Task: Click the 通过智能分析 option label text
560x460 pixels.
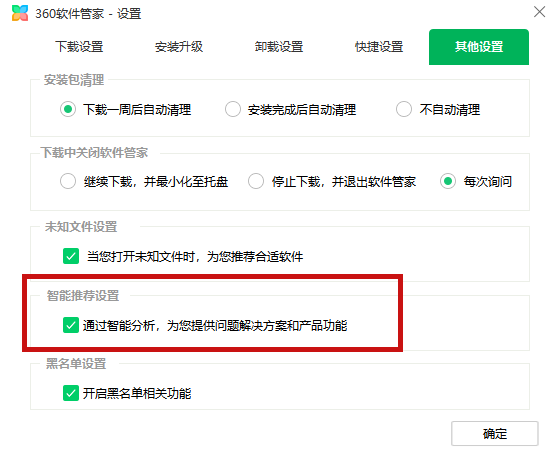Action: [215, 325]
